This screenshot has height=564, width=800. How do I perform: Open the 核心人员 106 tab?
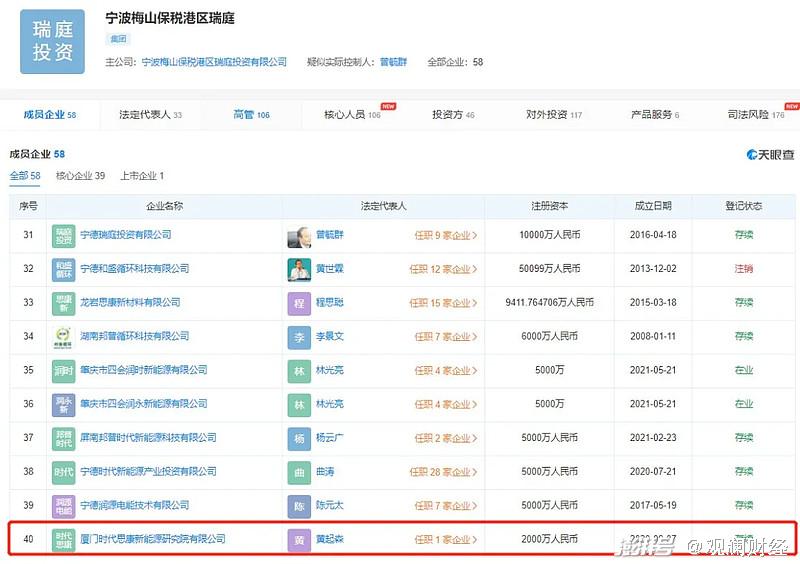(353, 115)
